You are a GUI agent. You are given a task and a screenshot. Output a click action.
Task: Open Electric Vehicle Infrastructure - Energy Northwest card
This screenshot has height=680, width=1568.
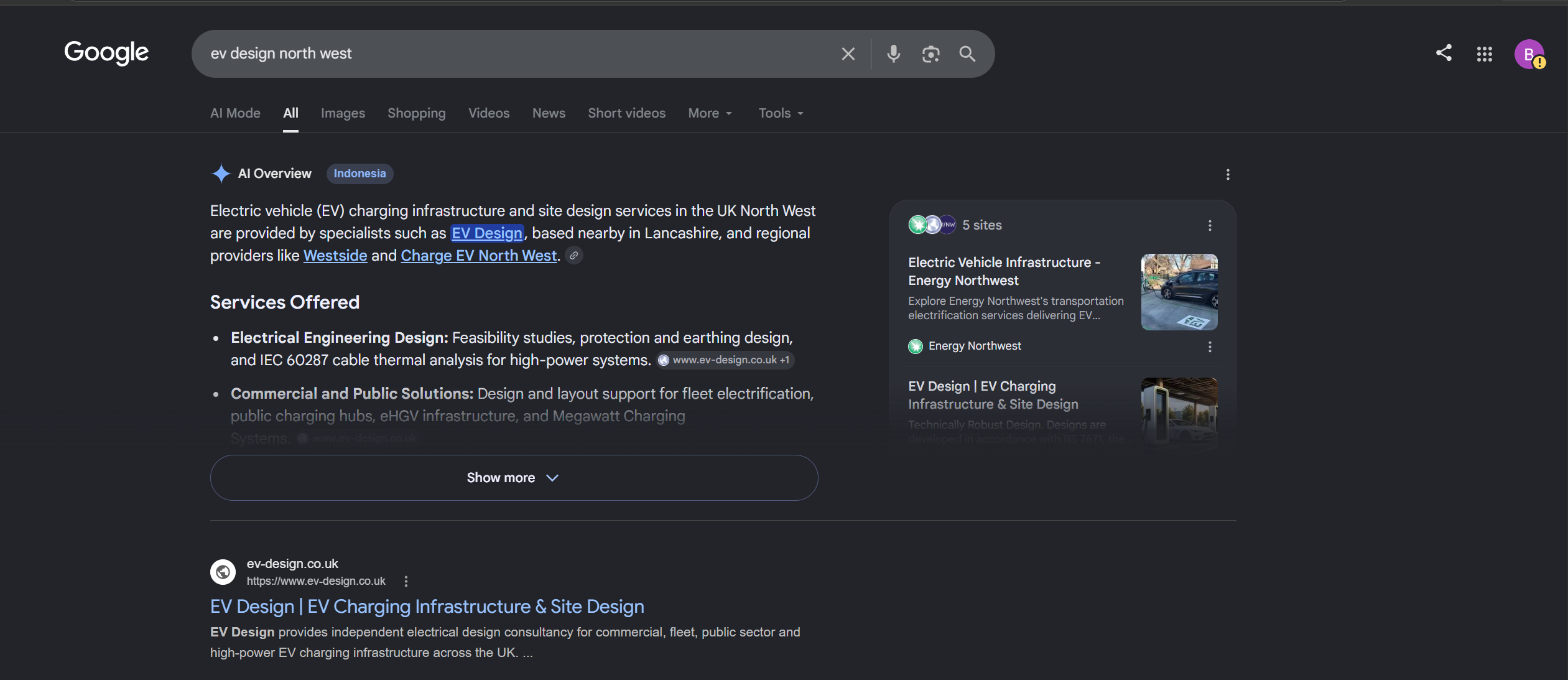(1004, 271)
